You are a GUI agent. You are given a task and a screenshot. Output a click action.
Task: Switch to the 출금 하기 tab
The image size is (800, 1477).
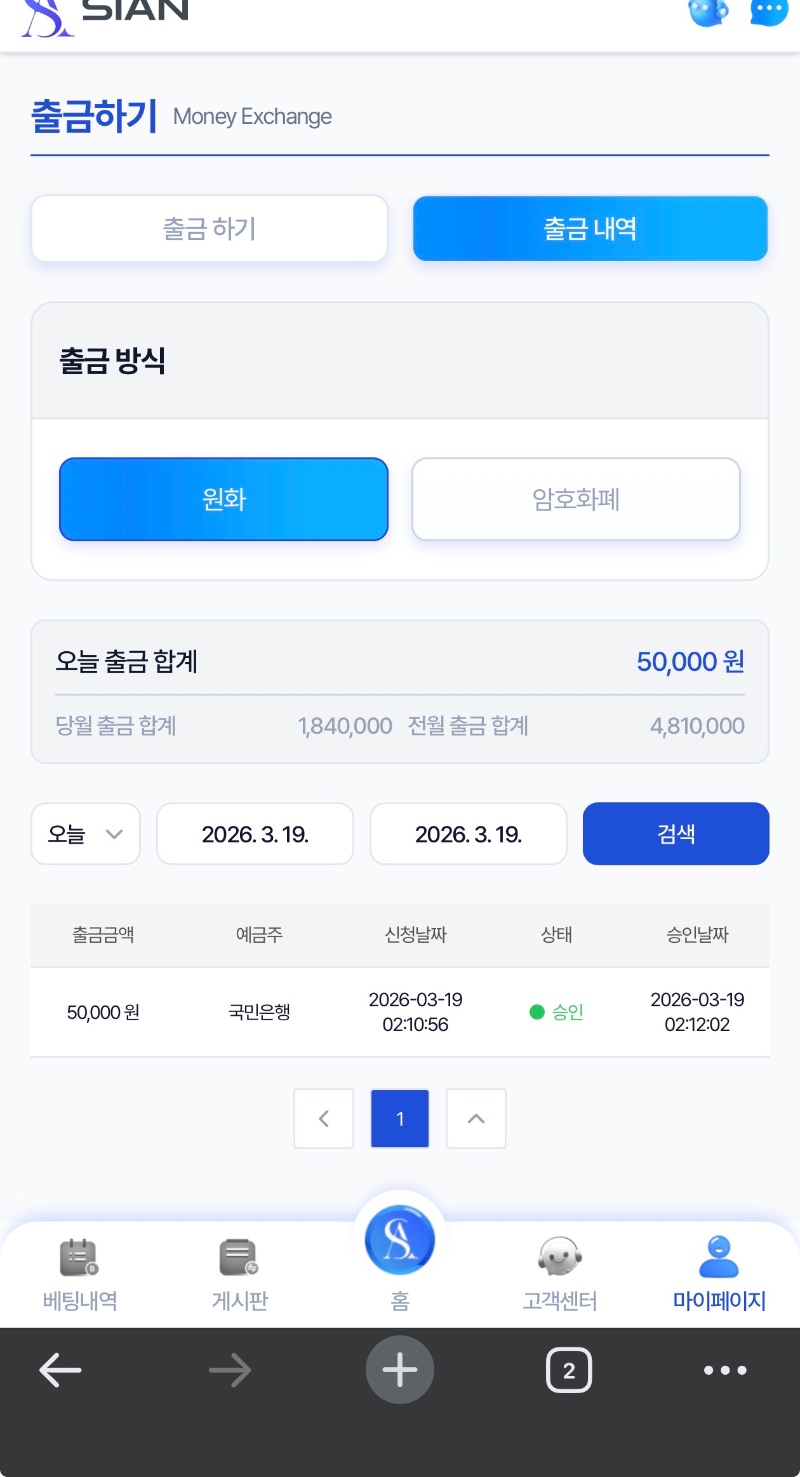pos(209,229)
